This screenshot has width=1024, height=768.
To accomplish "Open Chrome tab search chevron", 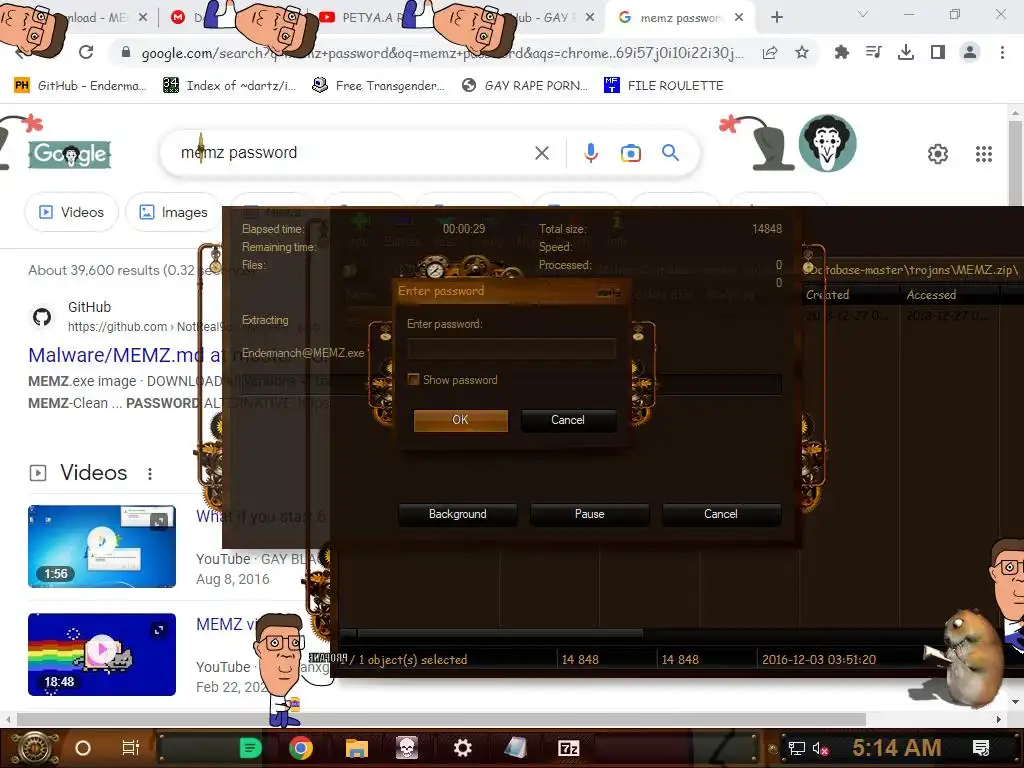I will coord(863,14).
